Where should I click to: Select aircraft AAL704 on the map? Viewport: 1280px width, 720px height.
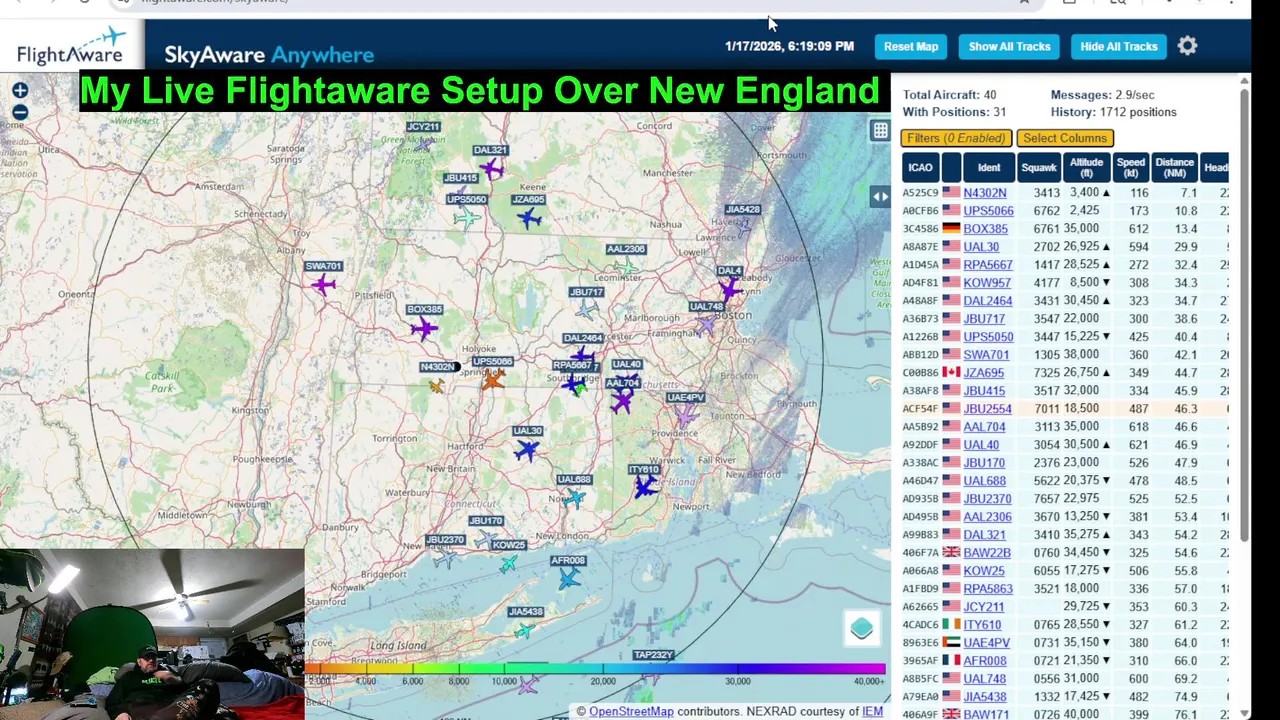click(622, 401)
